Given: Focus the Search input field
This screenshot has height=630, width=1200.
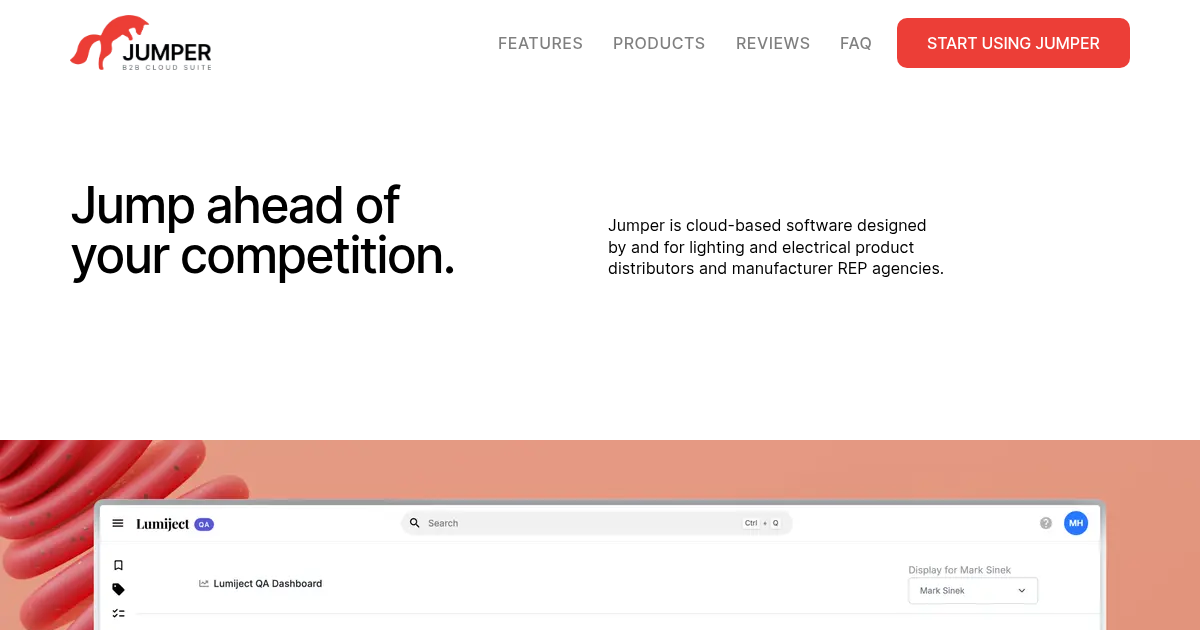Looking at the screenshot, I should pos(596,523).
